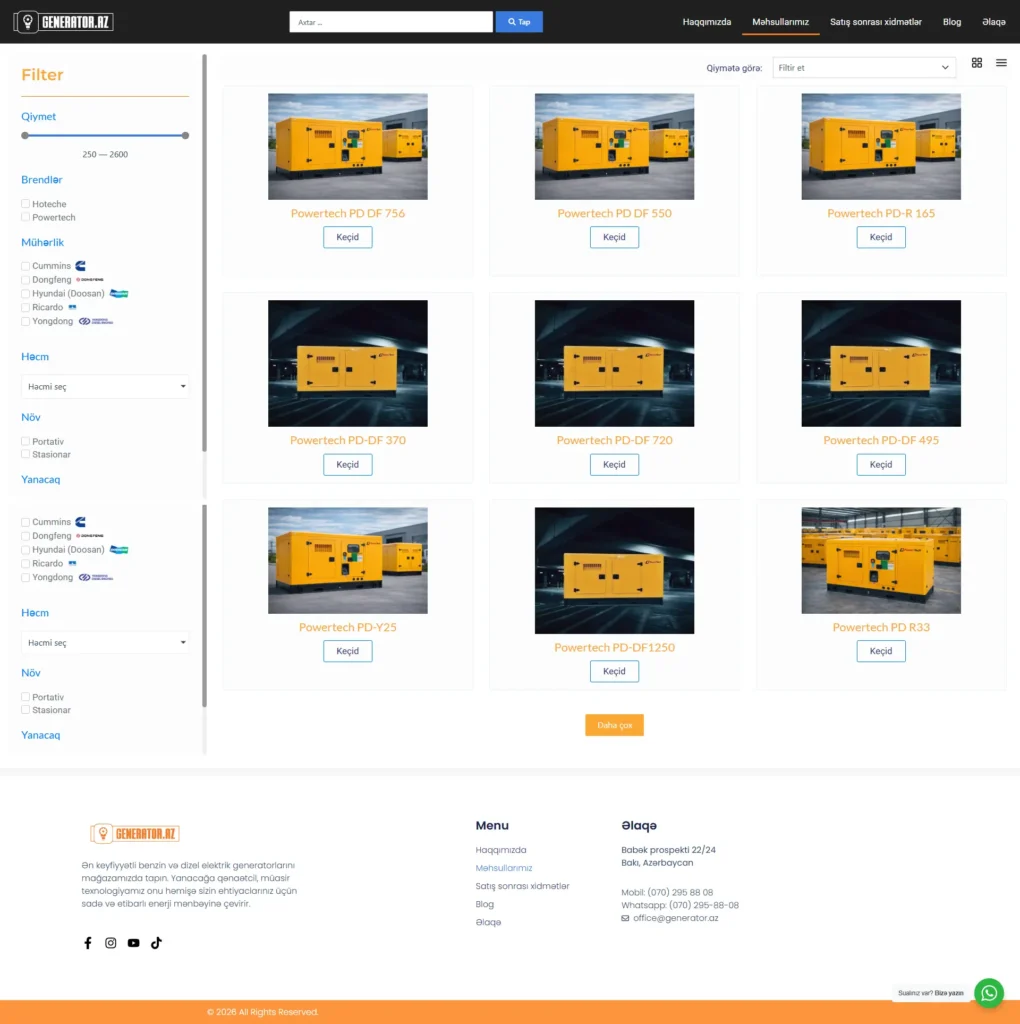The width and height of the screenshot is (1020, 1024).
Task: Click the Cummins logo in Mühərrik filter
Action: [80, 266]
